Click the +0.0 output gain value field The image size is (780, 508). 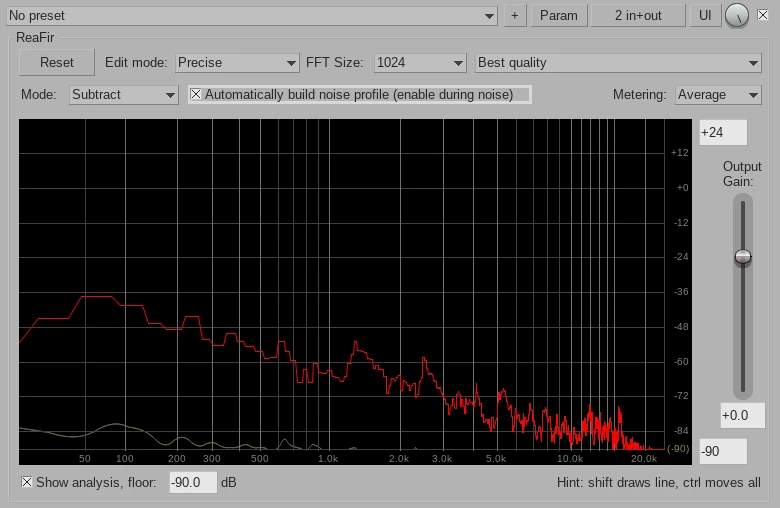pos(742,415)
